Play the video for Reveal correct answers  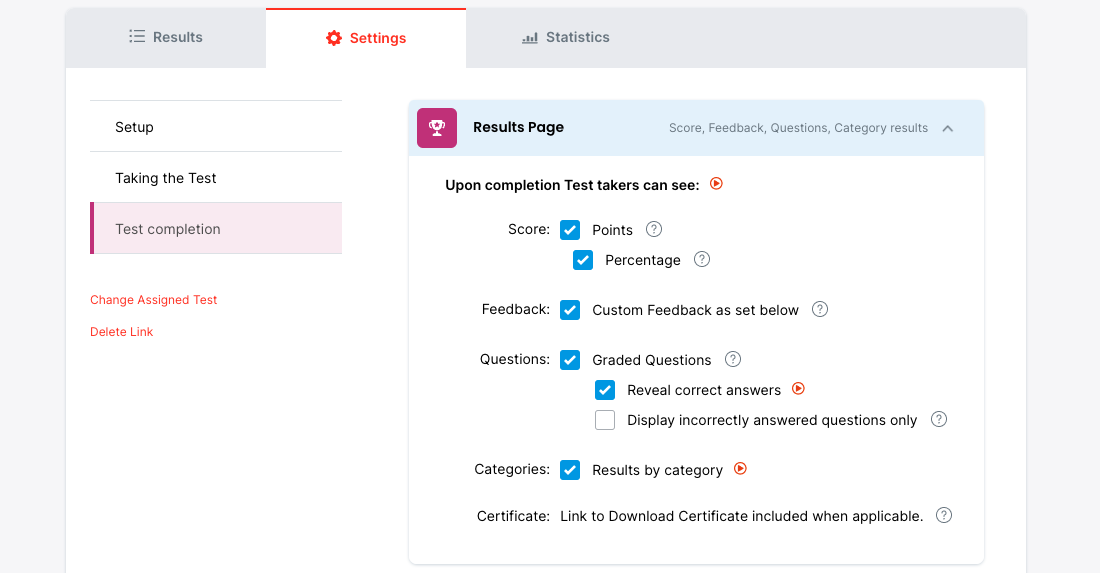[x=798, y=389]
